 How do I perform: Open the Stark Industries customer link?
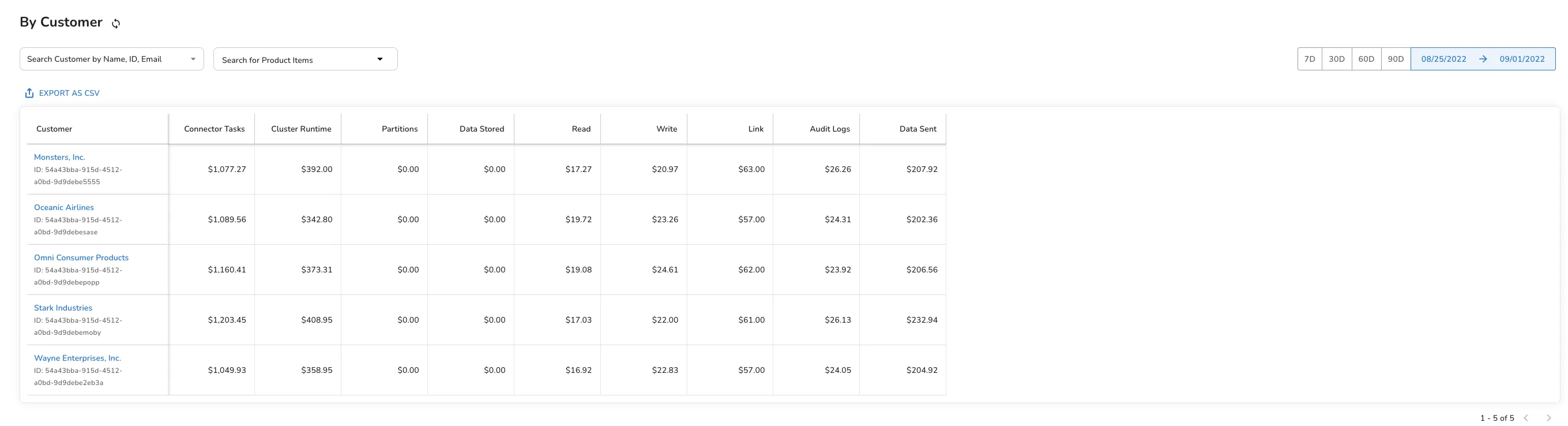(63, 308)
